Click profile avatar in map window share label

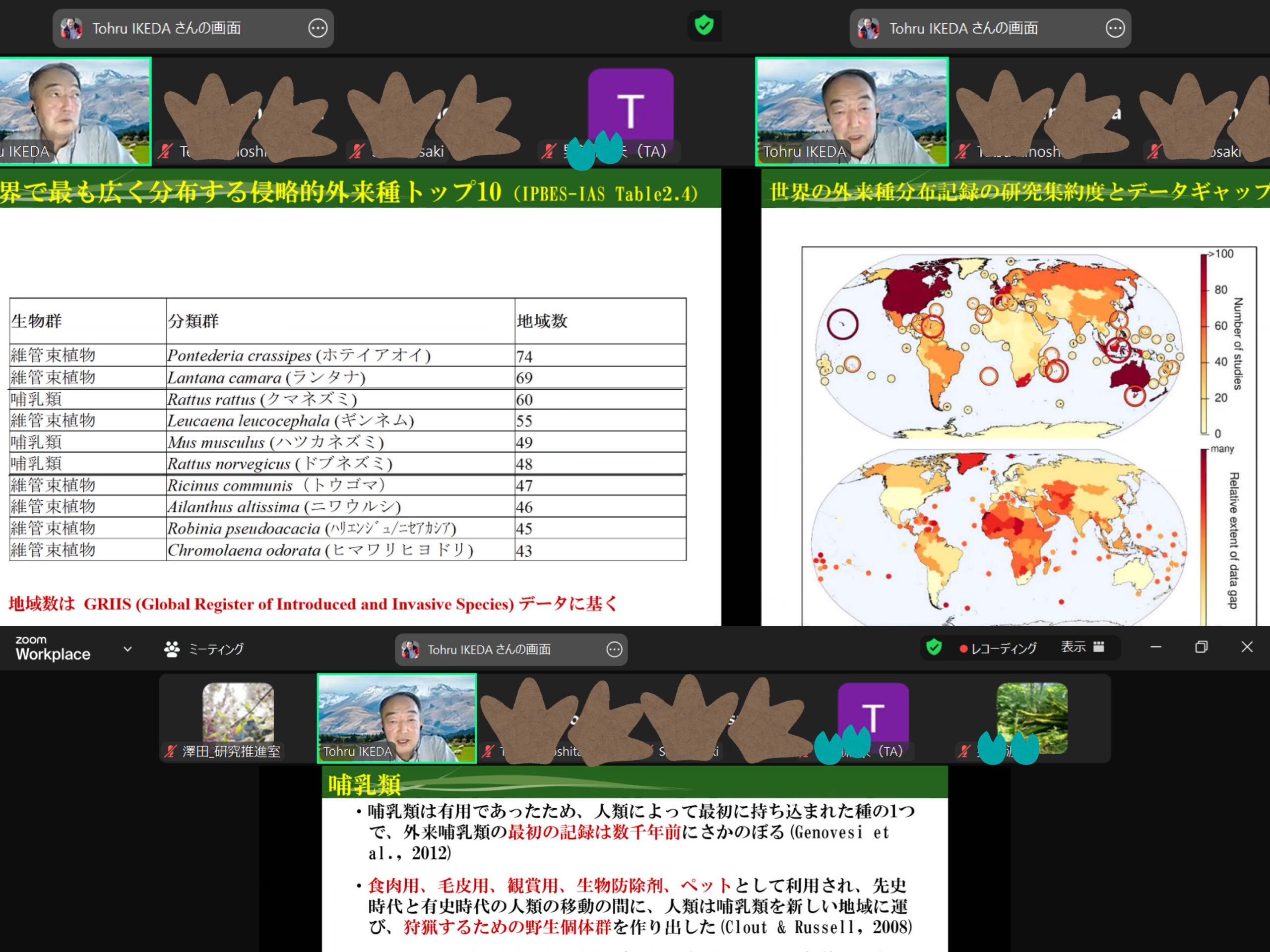tap(868, 28)
